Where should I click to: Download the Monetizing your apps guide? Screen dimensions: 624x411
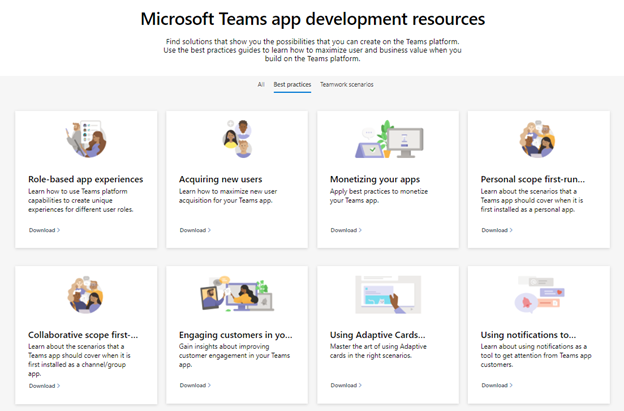tap(346, 230)
